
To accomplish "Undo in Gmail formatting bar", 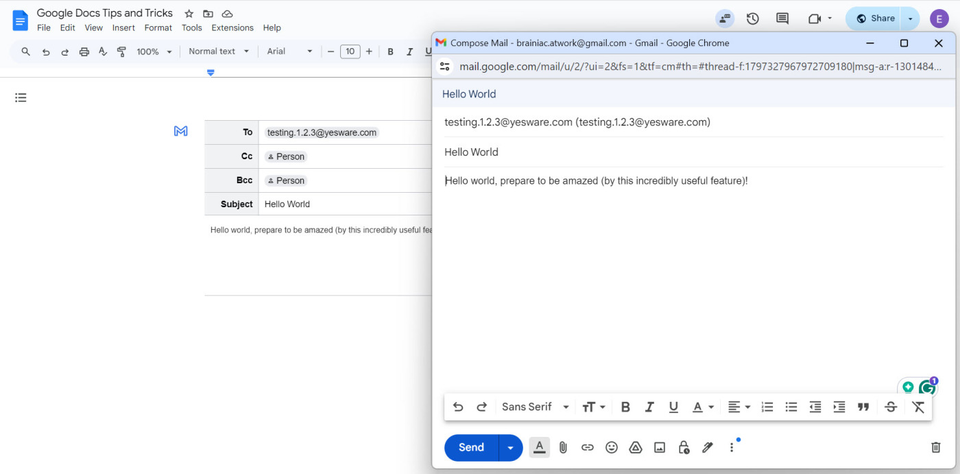I will 458,407.
